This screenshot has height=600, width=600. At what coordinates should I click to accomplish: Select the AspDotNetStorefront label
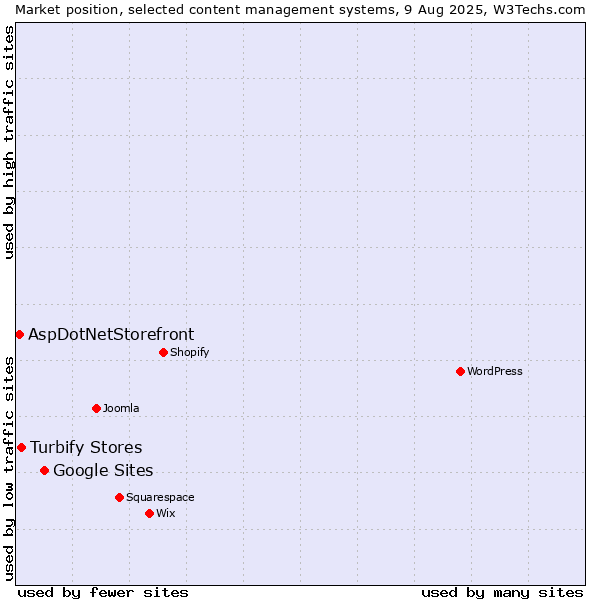(x=111, y=335)
